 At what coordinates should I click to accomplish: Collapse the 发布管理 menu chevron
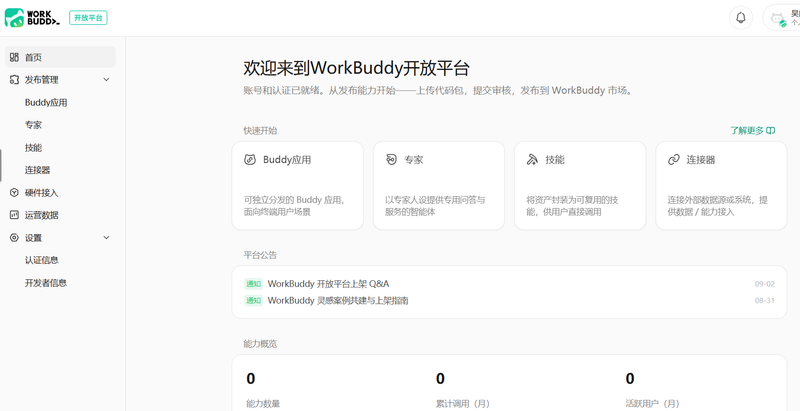106,80
